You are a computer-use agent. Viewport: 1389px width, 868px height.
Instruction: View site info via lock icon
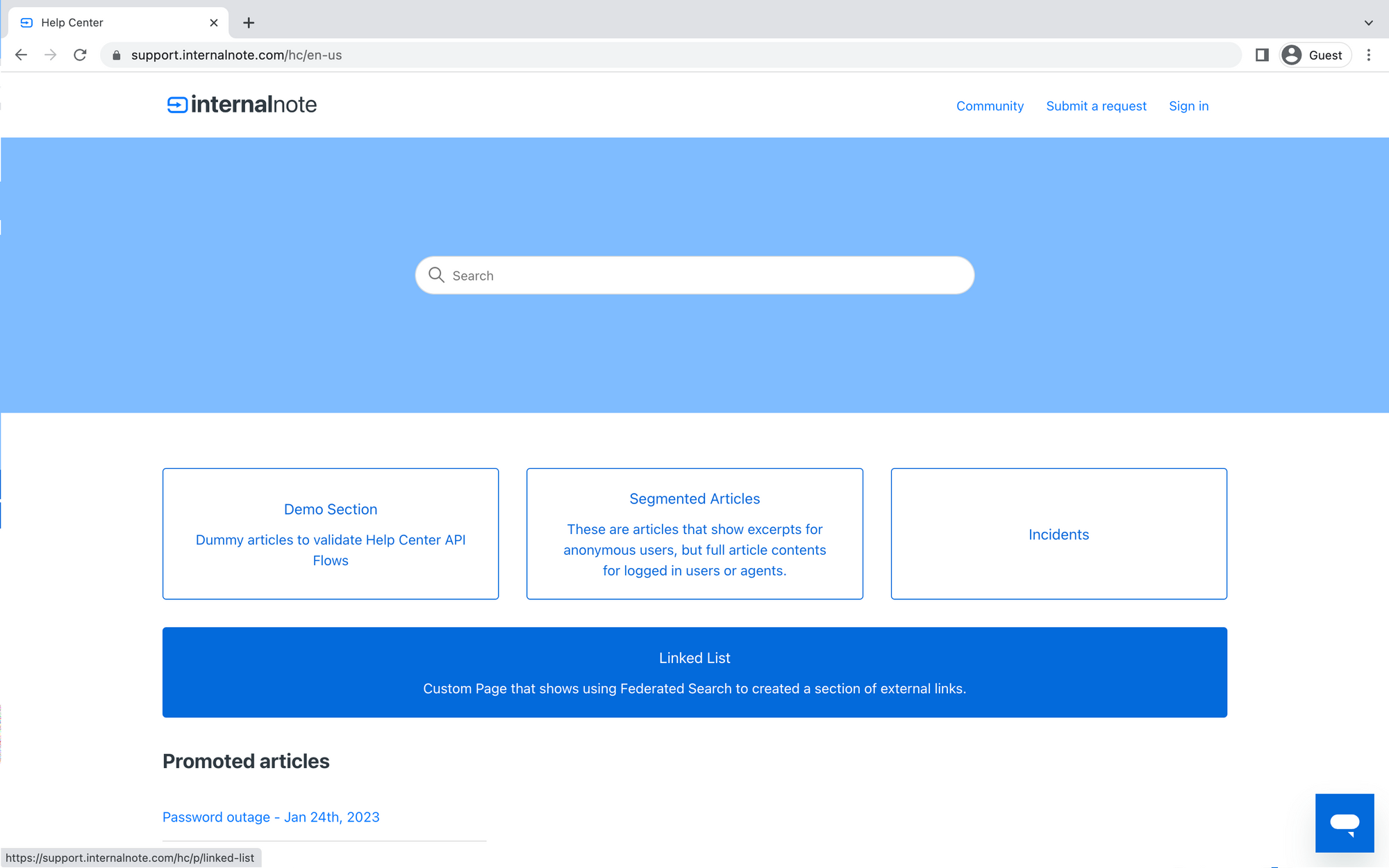tap(117, 55)
